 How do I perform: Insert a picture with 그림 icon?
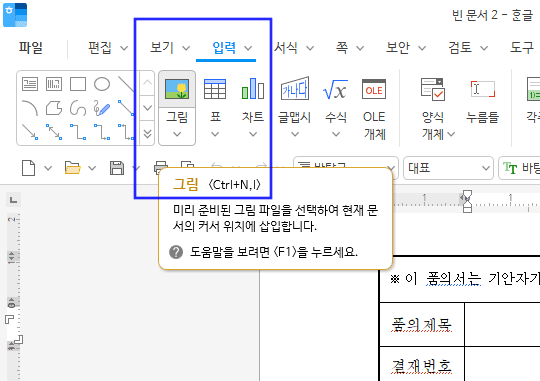177,89
